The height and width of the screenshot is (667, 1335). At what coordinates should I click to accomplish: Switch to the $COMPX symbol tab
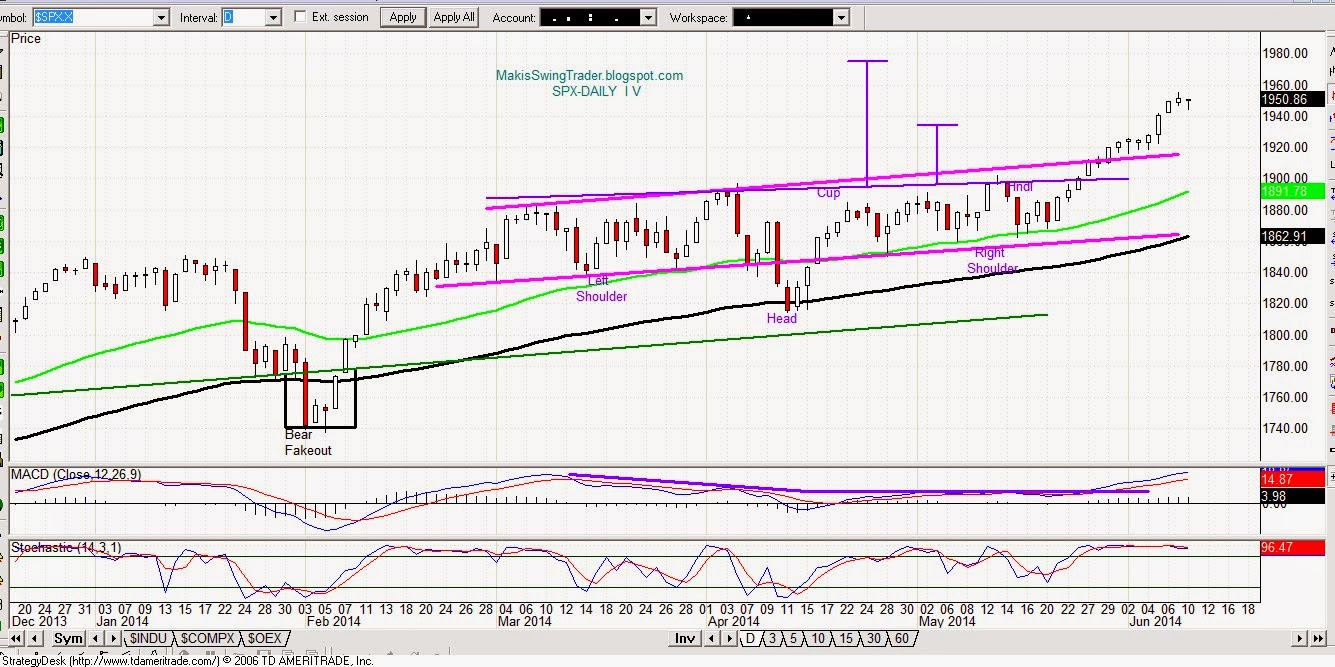tap(208, 638)
